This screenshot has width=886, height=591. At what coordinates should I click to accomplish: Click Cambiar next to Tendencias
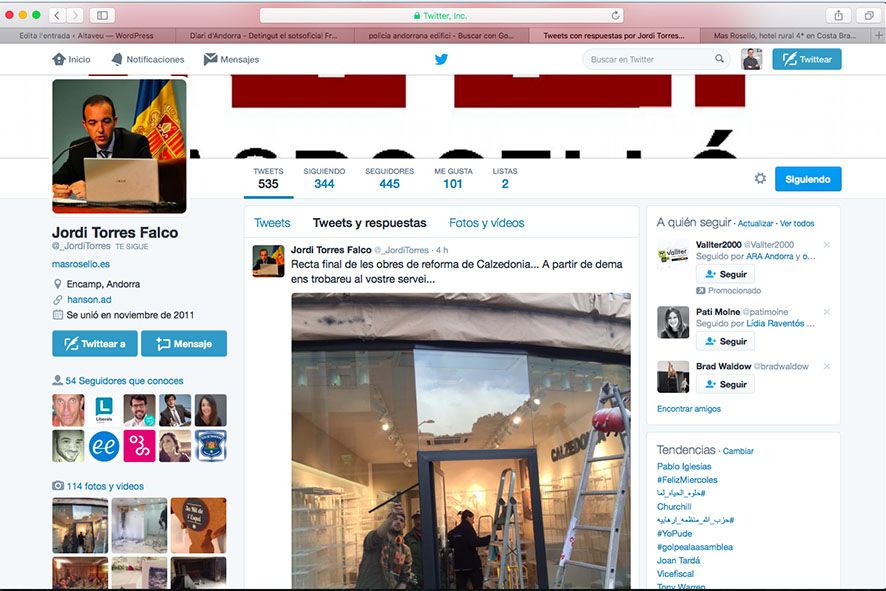[738, 451]
